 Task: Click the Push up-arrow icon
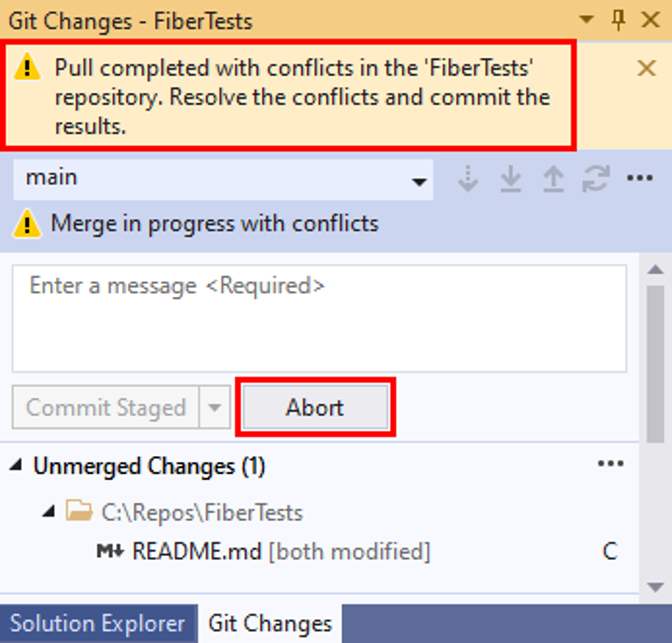553,178
